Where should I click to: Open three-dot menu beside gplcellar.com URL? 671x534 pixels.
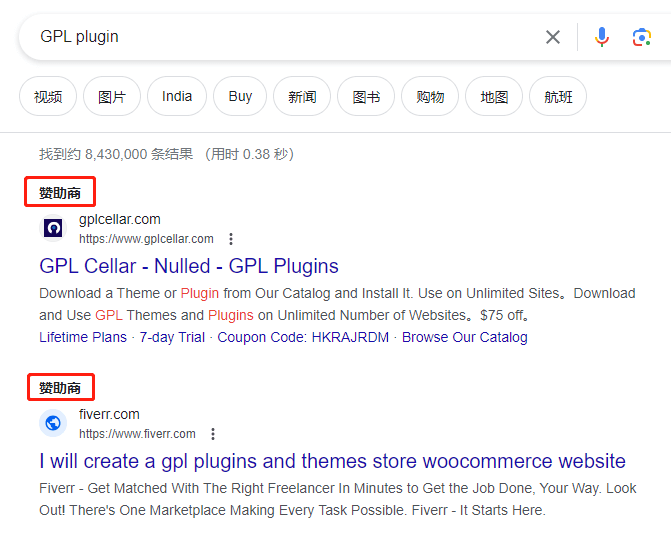[x=231, y=239]
